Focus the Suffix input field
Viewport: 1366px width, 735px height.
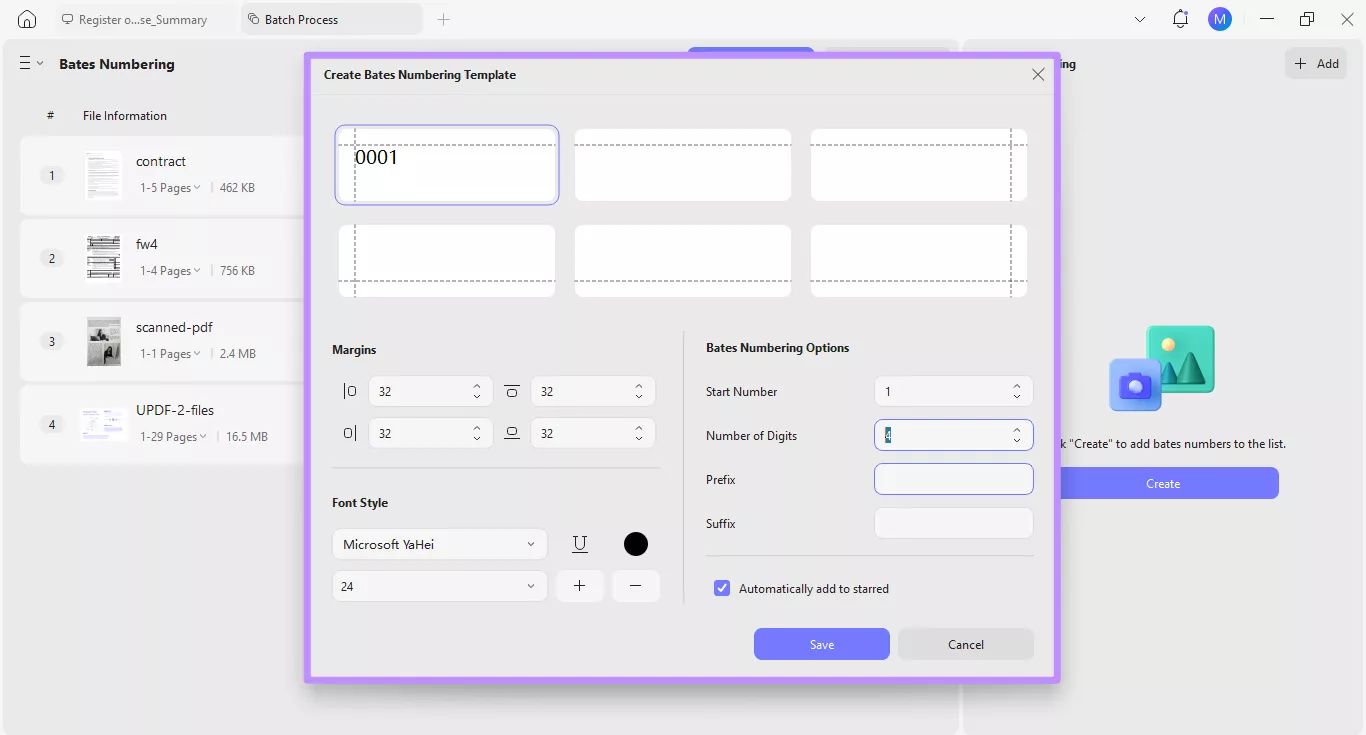coord(954,523)
